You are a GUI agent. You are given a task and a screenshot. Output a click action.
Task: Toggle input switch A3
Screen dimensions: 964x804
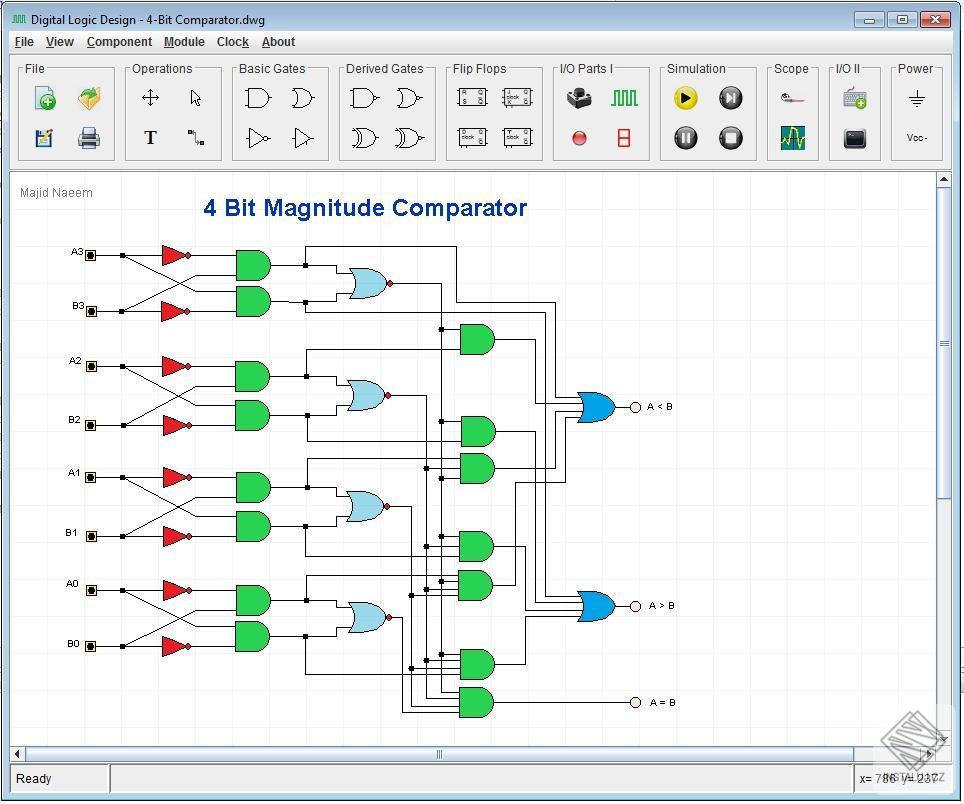click(90, 254)
